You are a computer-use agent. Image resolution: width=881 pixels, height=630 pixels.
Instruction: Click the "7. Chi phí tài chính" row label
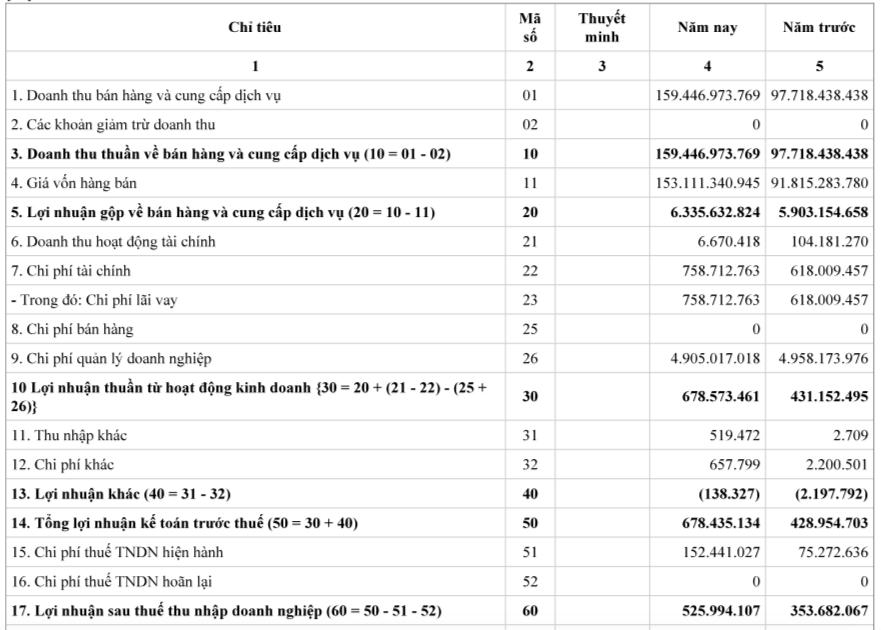pos(71,271)
